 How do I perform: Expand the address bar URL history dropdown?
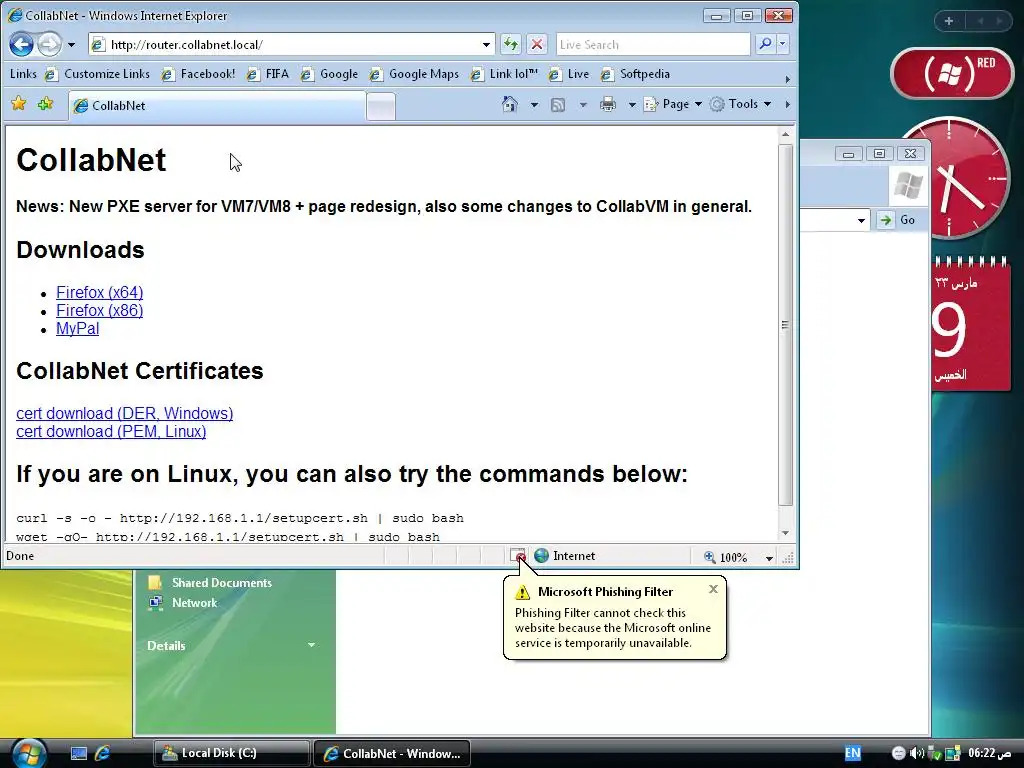coord(486,45)
